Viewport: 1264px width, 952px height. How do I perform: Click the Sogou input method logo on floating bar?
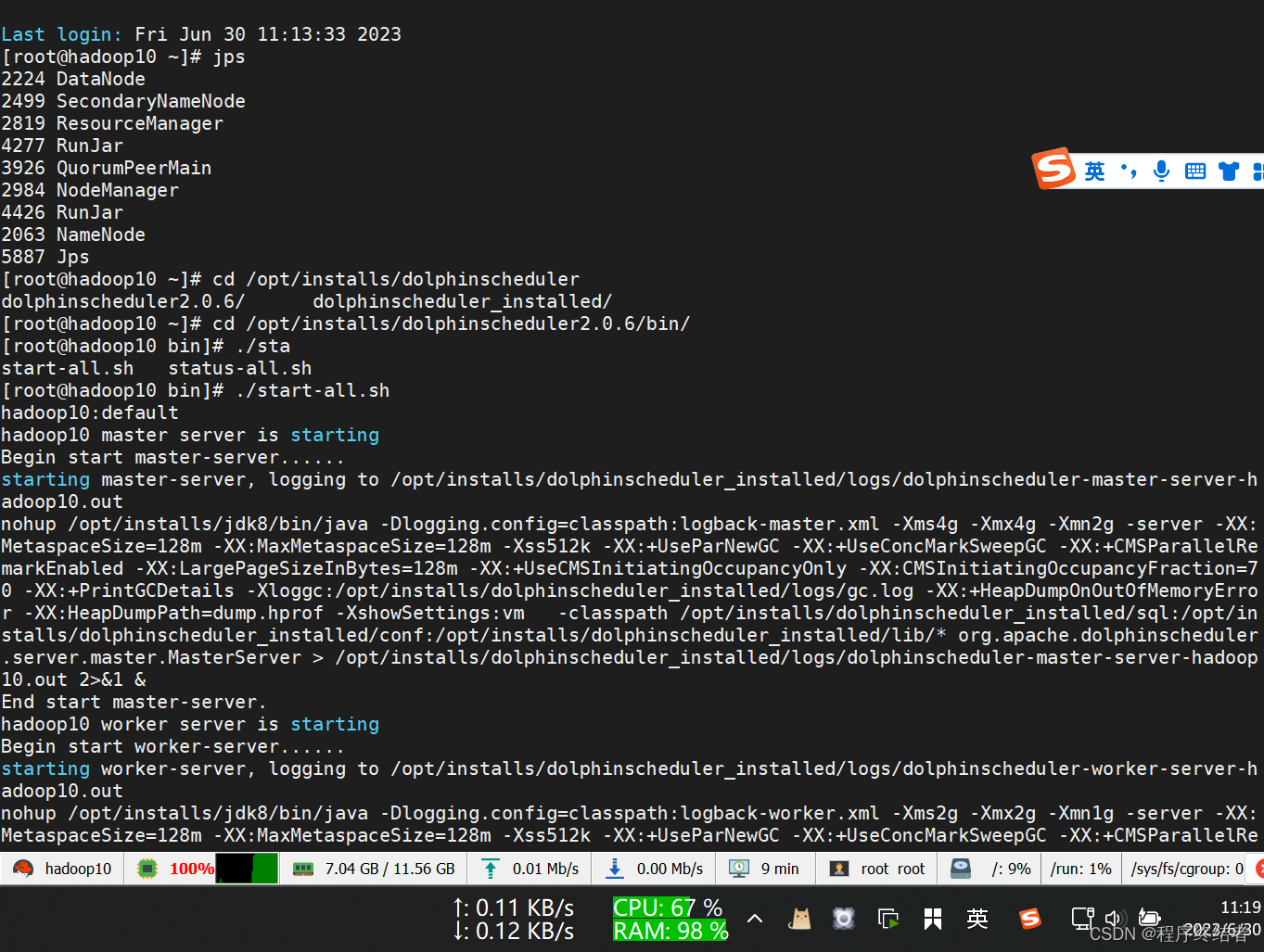1054,169
